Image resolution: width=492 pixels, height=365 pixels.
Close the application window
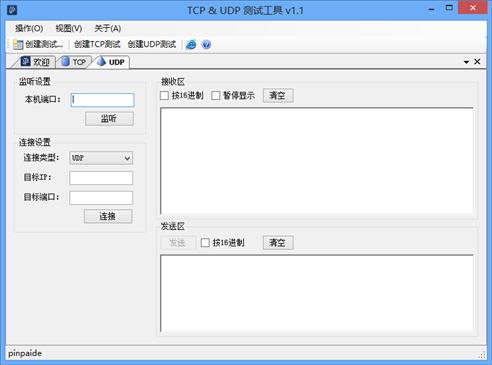point(473,8)
